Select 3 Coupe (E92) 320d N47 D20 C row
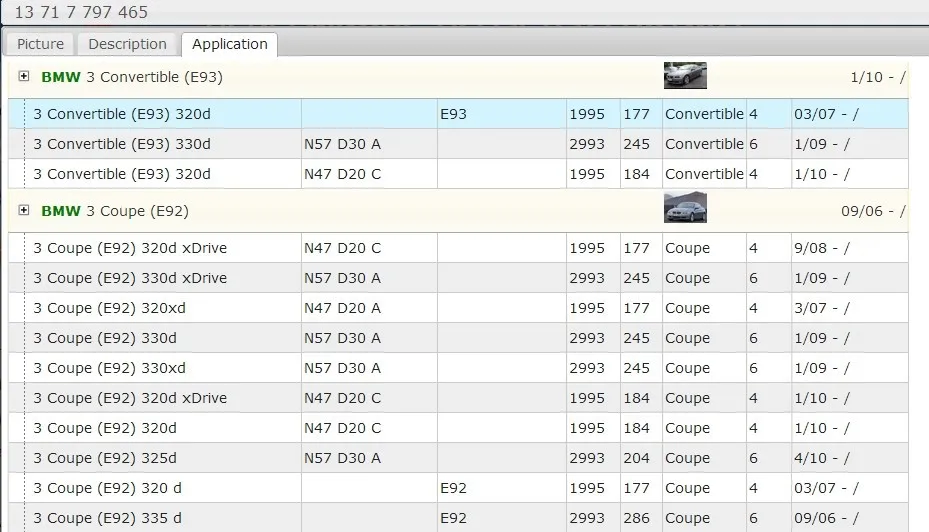The width and height of the screenshot is (929, 532). pos(458,428)
